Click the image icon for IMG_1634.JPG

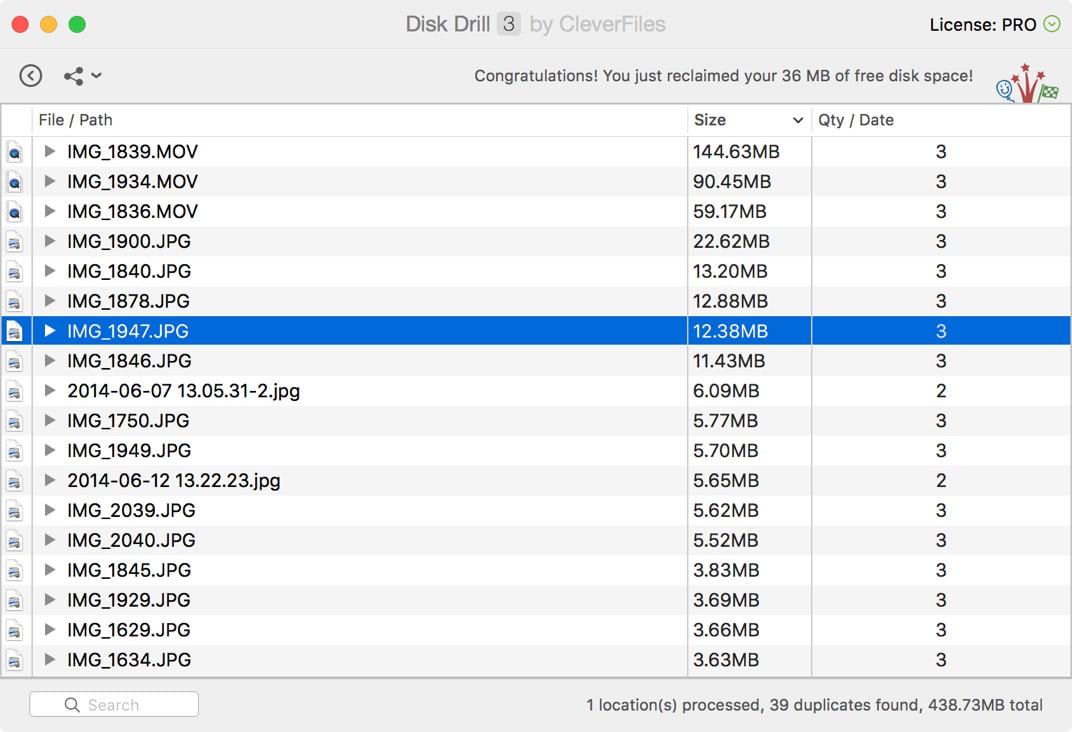point(14,660)
